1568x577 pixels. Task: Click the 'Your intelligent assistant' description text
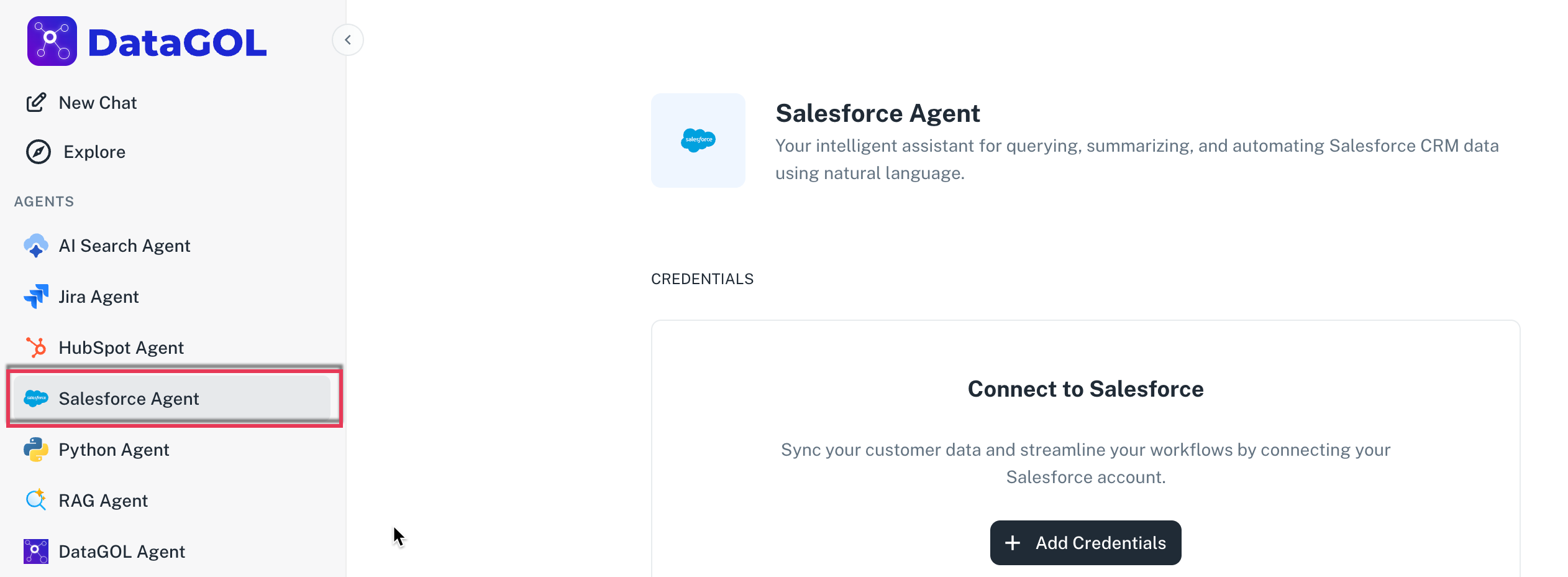pos(1137,159)
